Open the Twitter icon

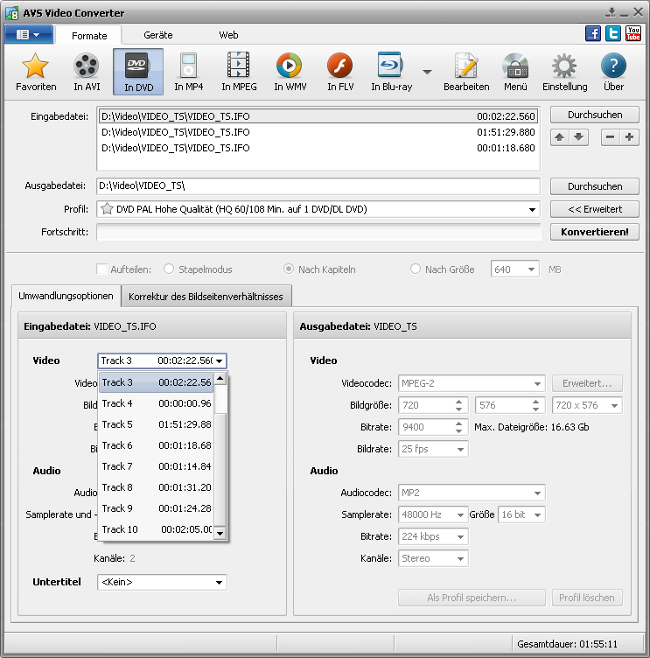(613, 34)
